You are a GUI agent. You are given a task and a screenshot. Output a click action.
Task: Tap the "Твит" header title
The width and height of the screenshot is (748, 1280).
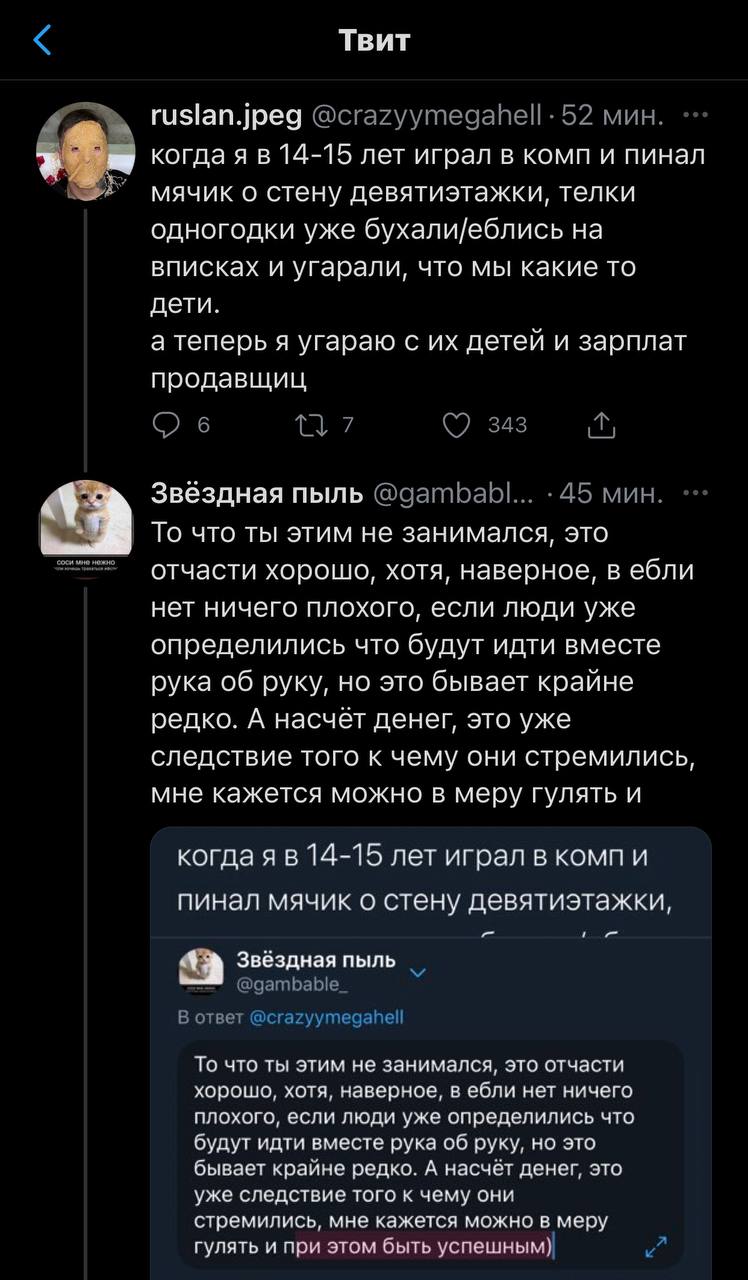click(374, 41)
